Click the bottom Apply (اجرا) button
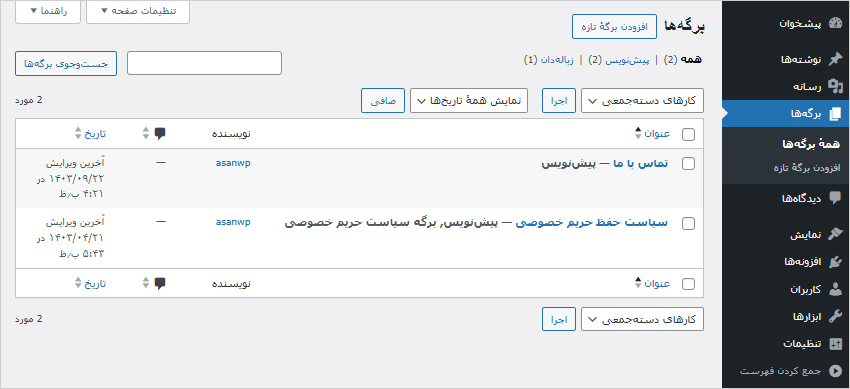The image size is (850, 389). [559, 320]
